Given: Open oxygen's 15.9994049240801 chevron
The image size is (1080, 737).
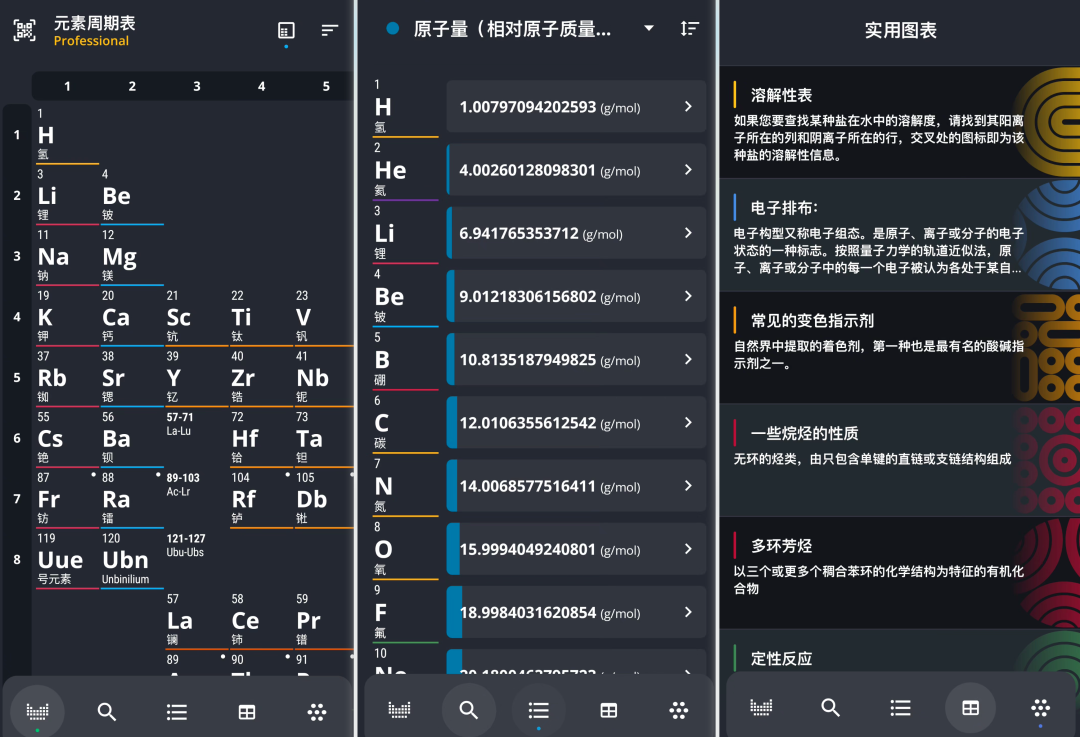Looking at the screenshot, I should (688, 549).
